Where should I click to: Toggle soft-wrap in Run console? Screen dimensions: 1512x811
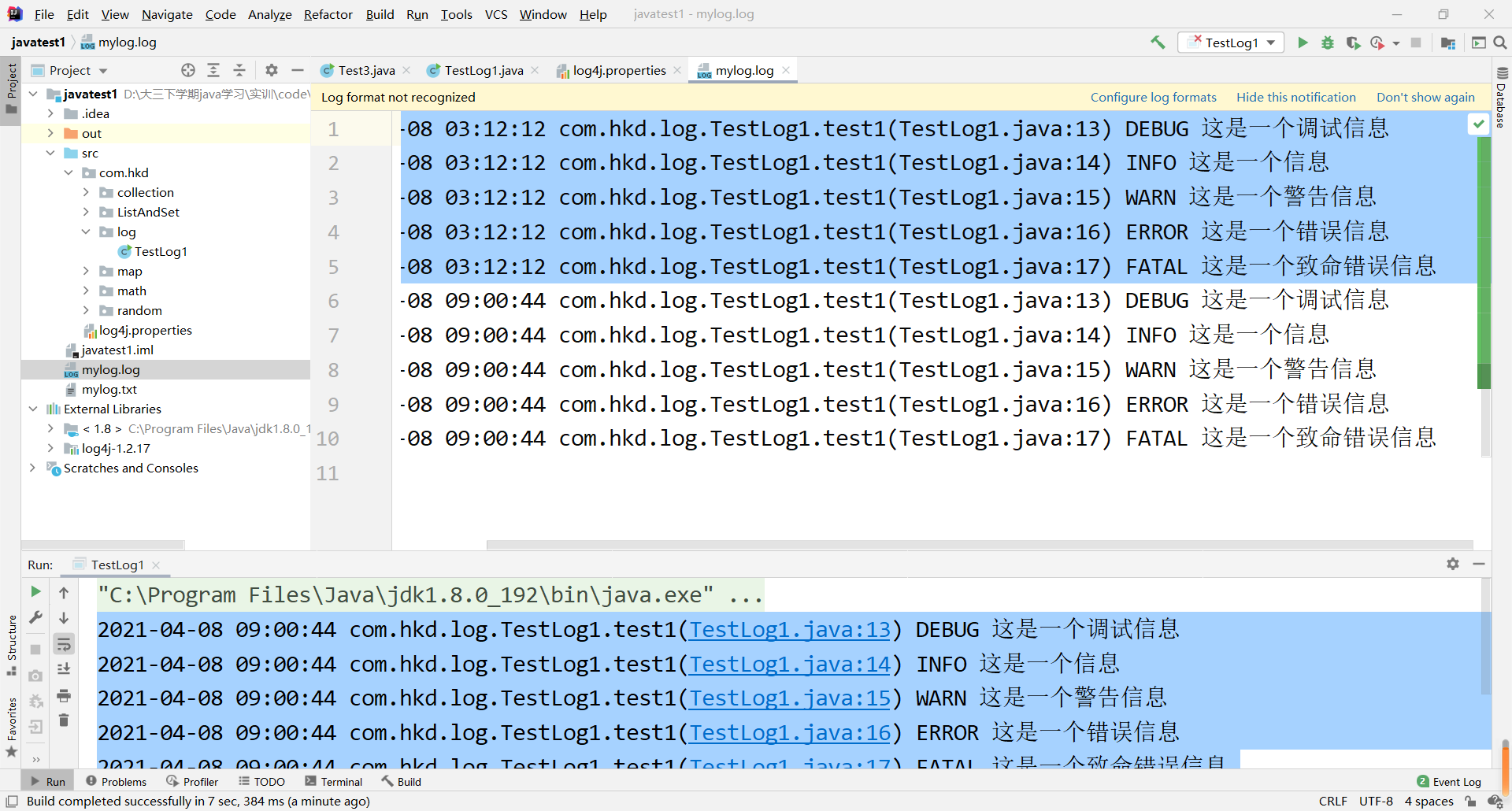tap(64, 644)
